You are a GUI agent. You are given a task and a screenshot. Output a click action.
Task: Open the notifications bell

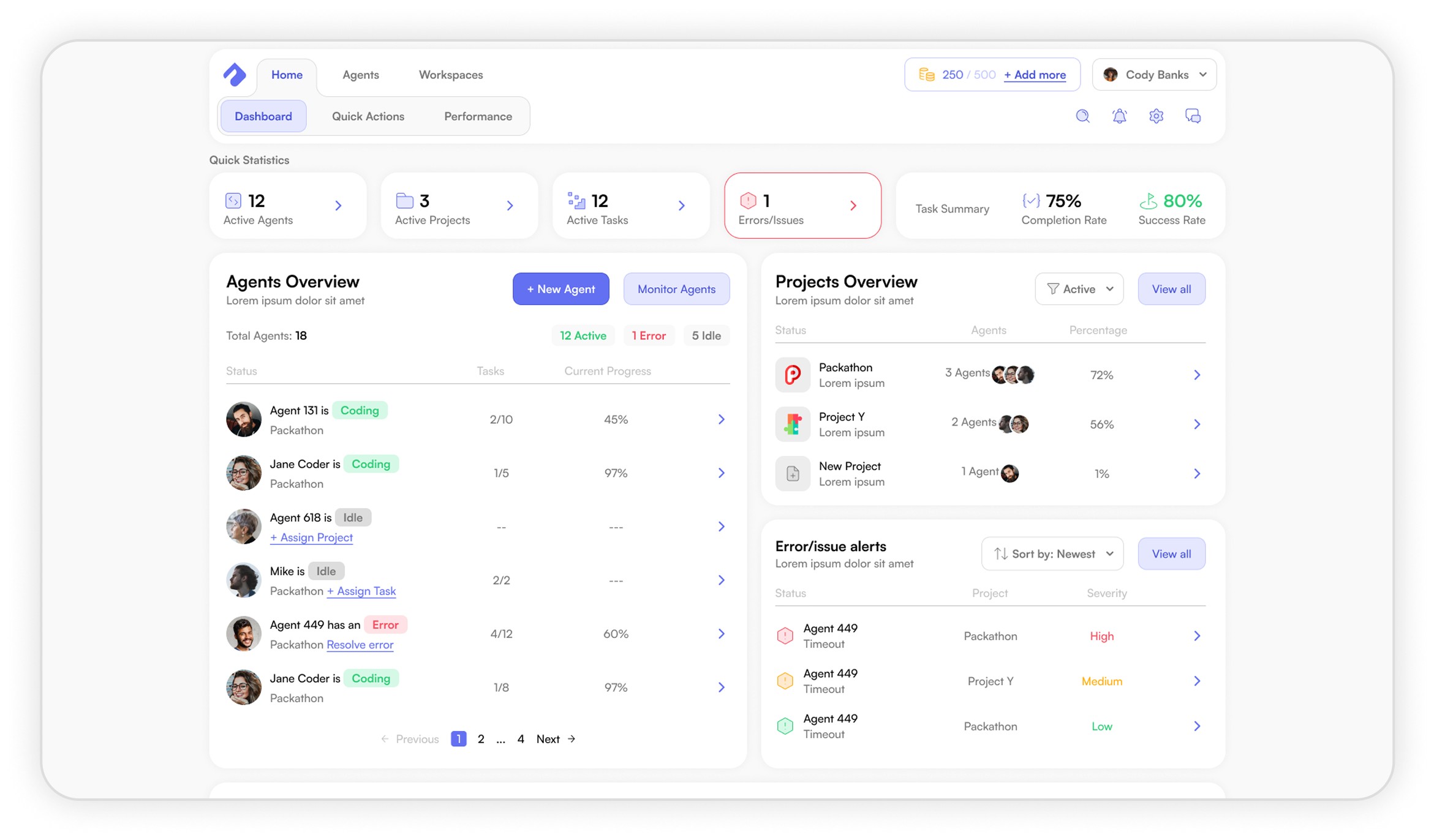point(1120,116)
